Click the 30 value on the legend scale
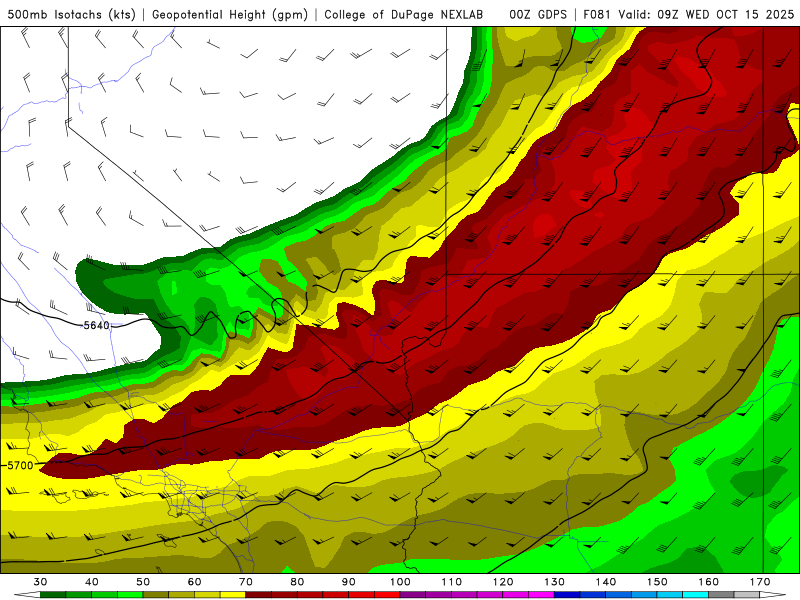 [x=40, y=582]
